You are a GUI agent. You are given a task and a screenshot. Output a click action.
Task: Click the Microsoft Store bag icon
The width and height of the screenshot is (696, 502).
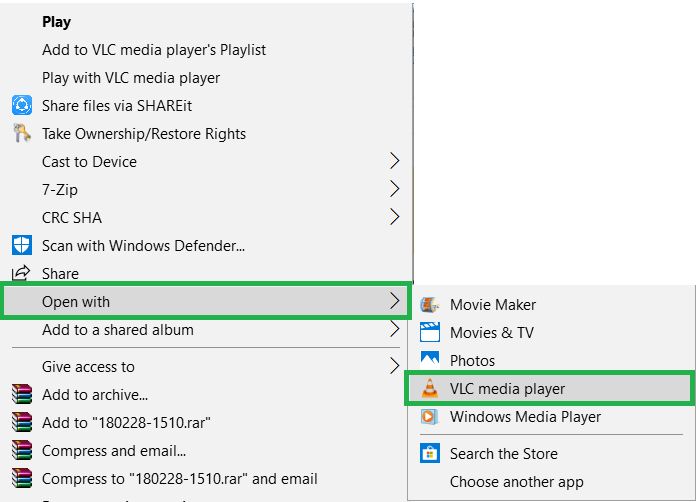(x=430, y=453)
